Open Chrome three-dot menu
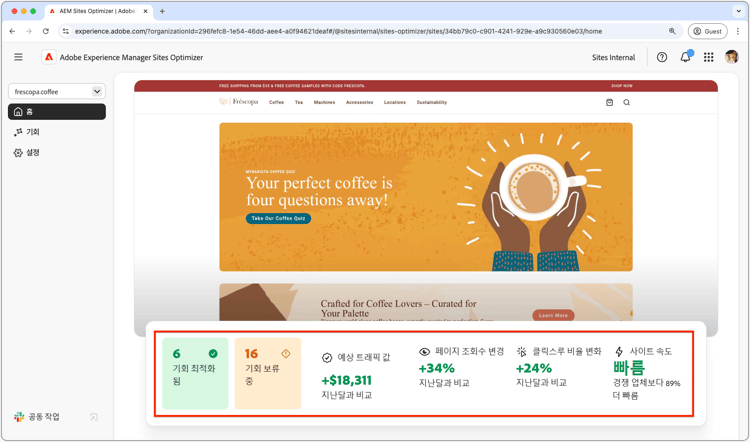 point(738,31)
